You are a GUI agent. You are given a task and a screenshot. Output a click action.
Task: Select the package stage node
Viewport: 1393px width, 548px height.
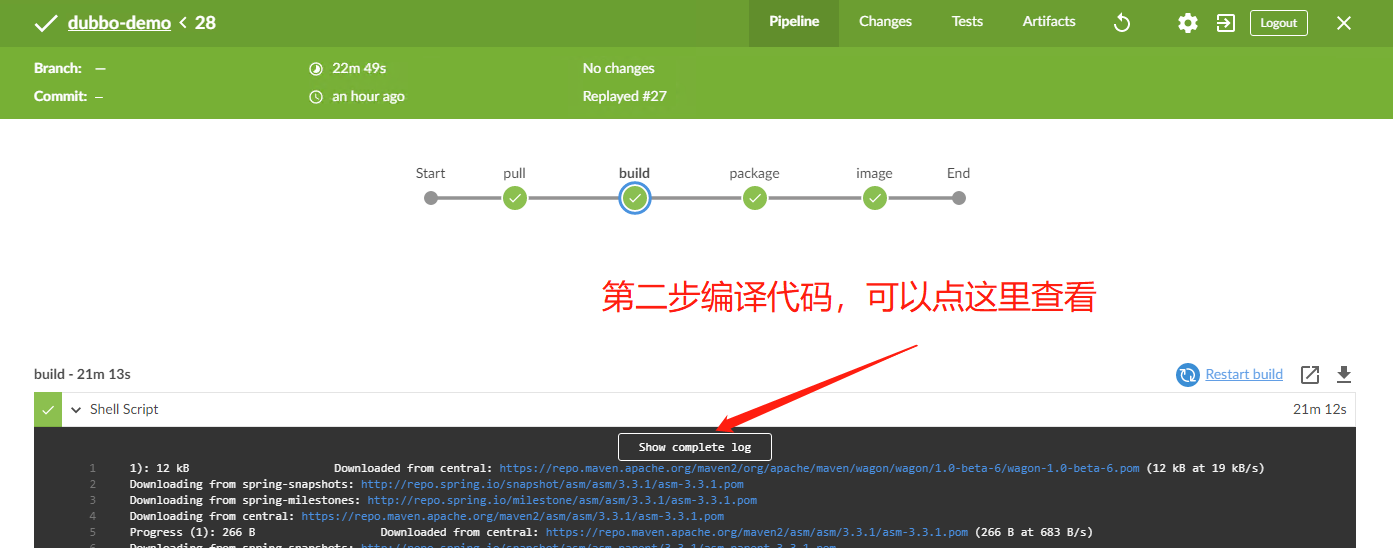[755, 198]
